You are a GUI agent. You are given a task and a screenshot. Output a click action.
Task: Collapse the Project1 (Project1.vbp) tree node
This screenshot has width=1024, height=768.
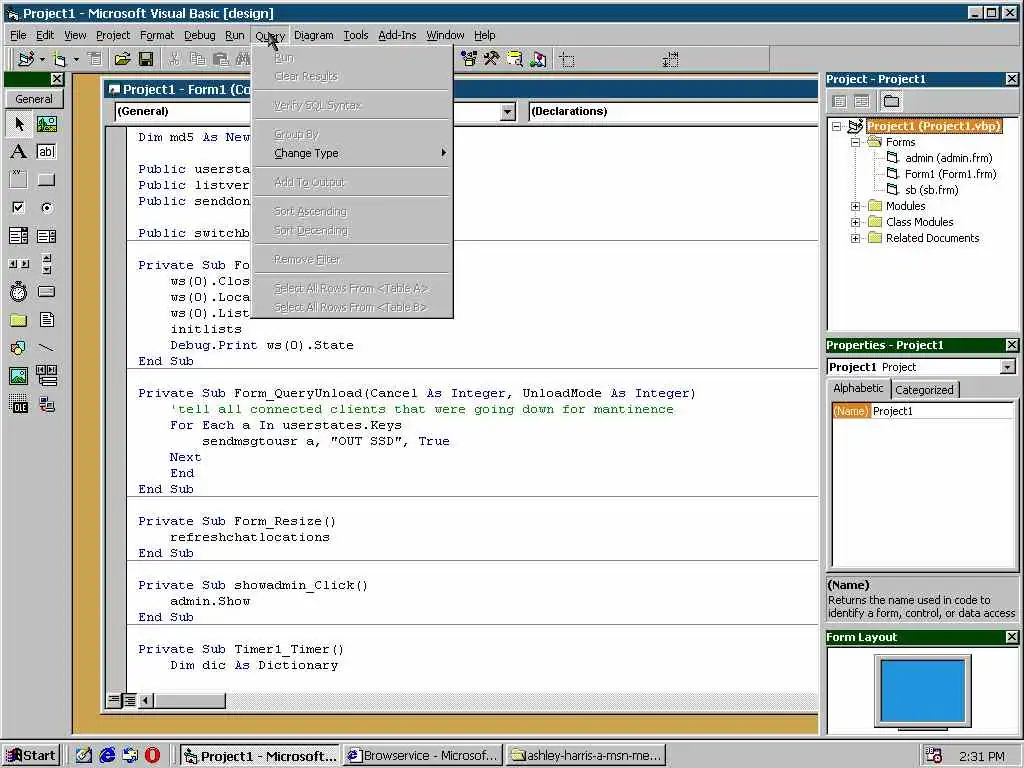[837, 126]
